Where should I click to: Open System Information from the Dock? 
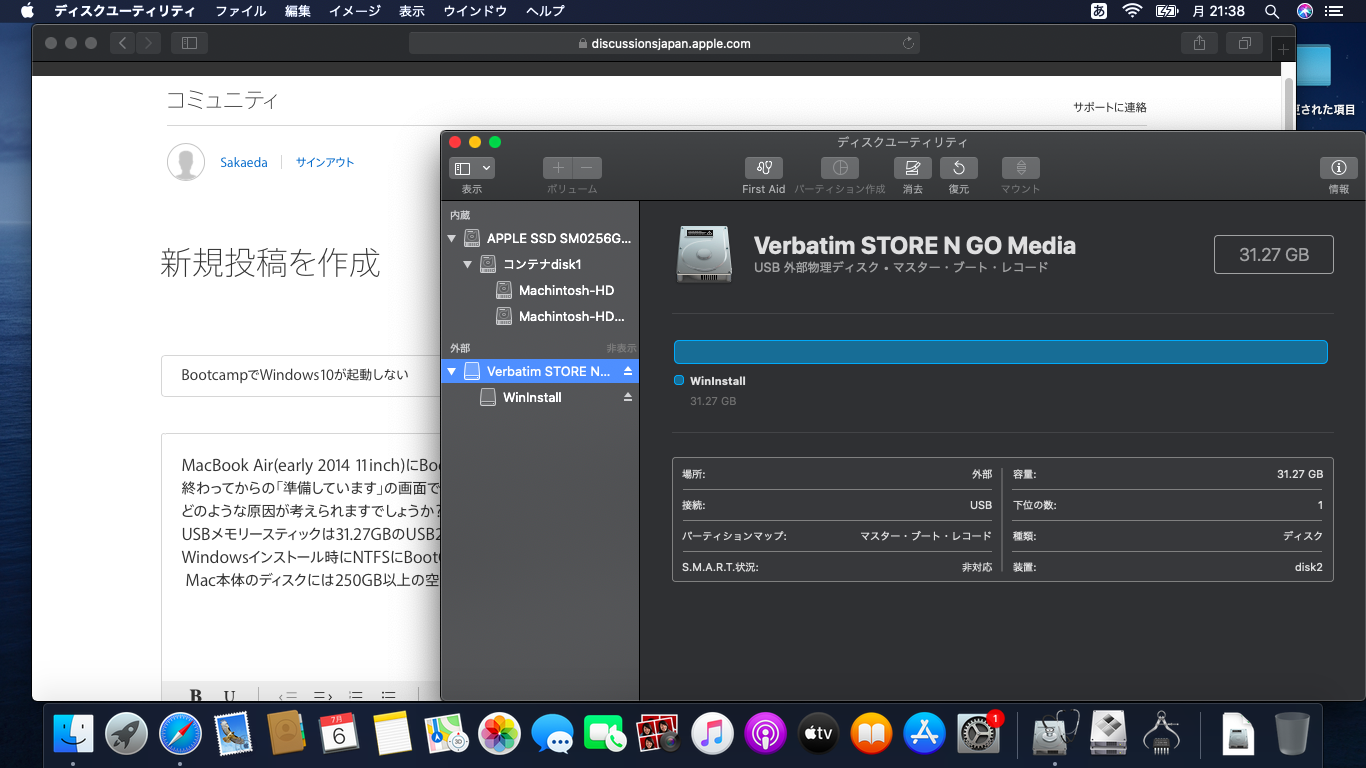(1162, 734)
